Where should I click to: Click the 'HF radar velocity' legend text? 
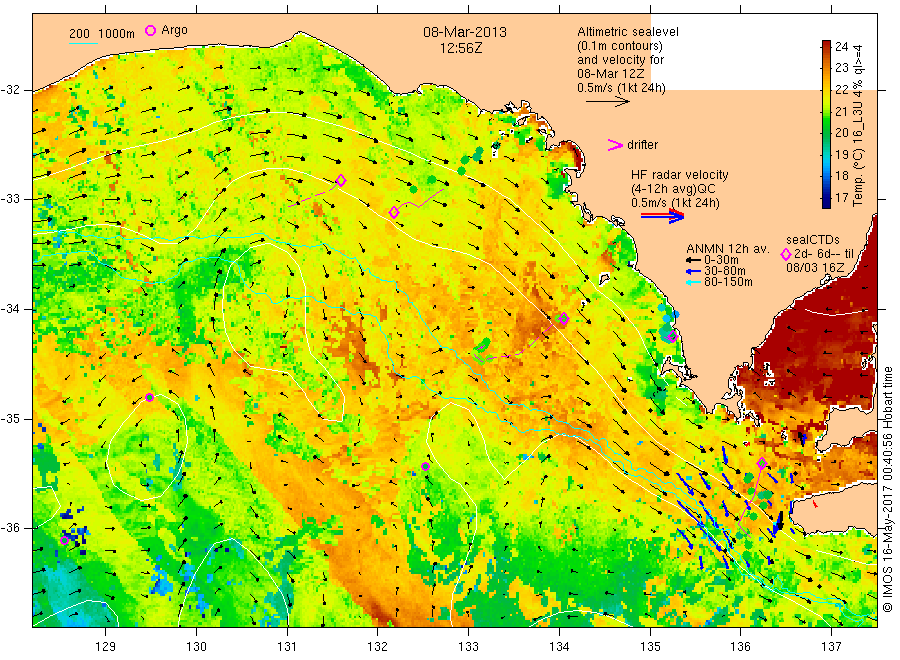click(680, 174)
